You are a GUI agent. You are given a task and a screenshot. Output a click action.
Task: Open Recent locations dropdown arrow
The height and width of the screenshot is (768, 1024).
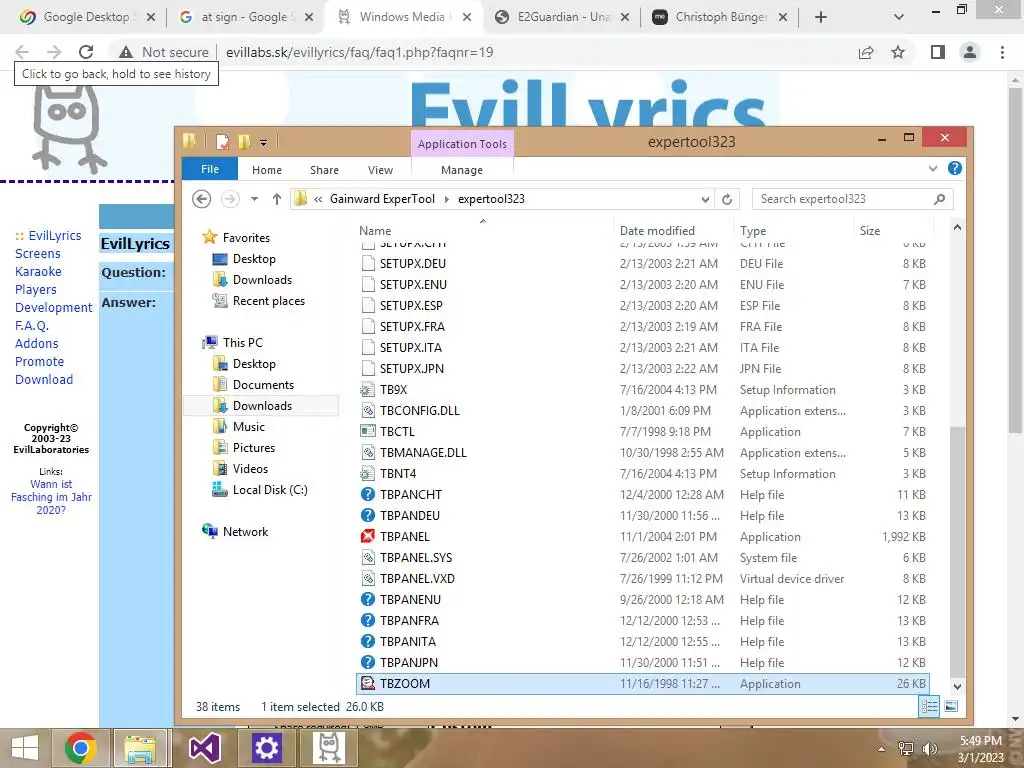(254, 199)
